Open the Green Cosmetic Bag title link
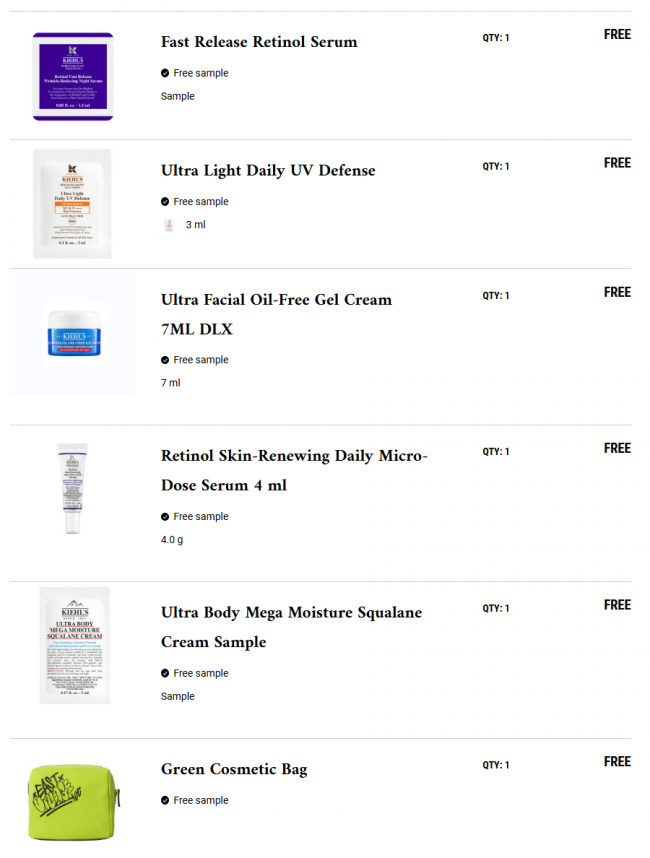The height and width of the screenshot is (858, 650). tap(234, 769)
